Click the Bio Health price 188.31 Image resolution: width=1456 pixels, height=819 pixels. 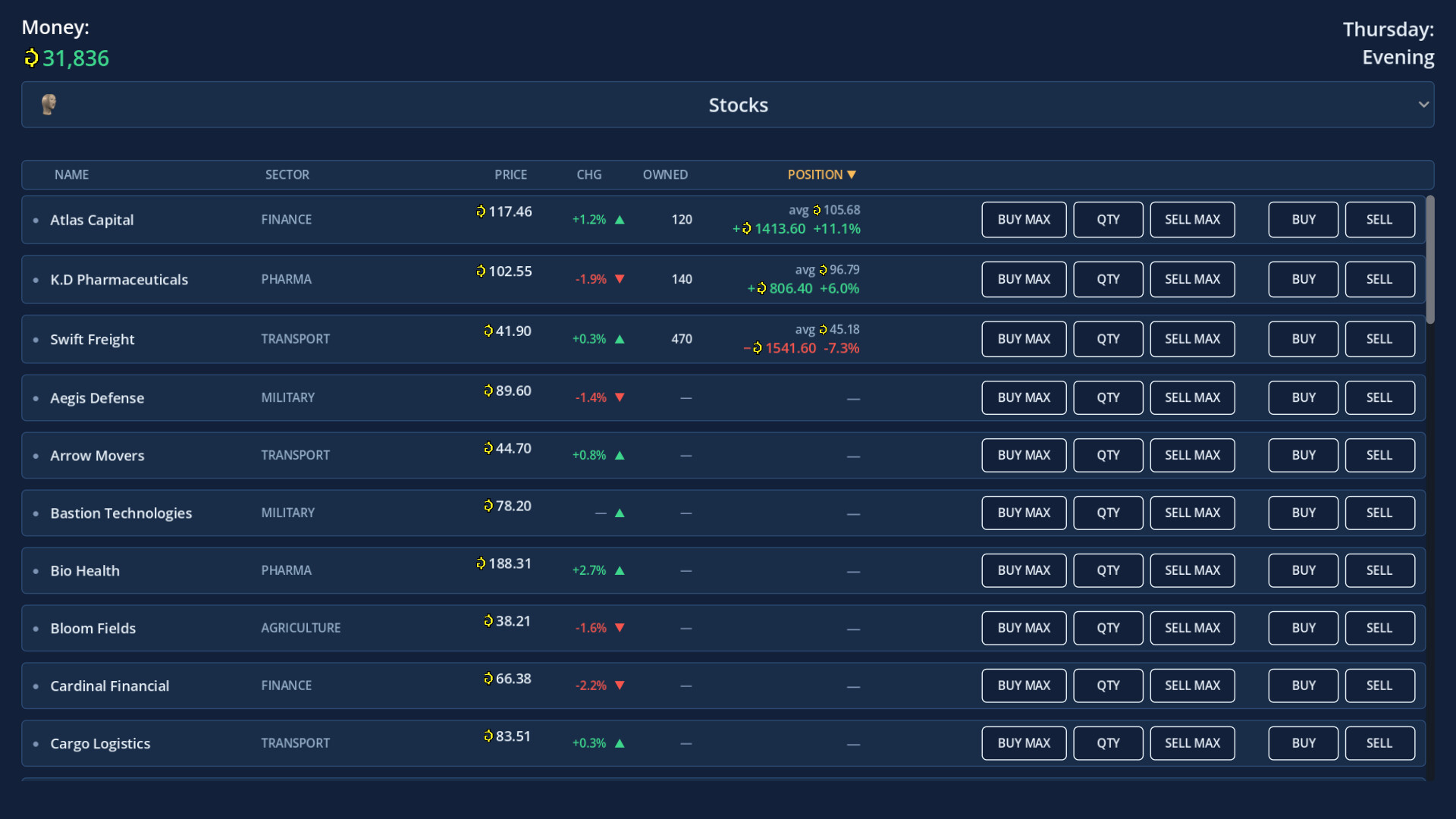504,563
